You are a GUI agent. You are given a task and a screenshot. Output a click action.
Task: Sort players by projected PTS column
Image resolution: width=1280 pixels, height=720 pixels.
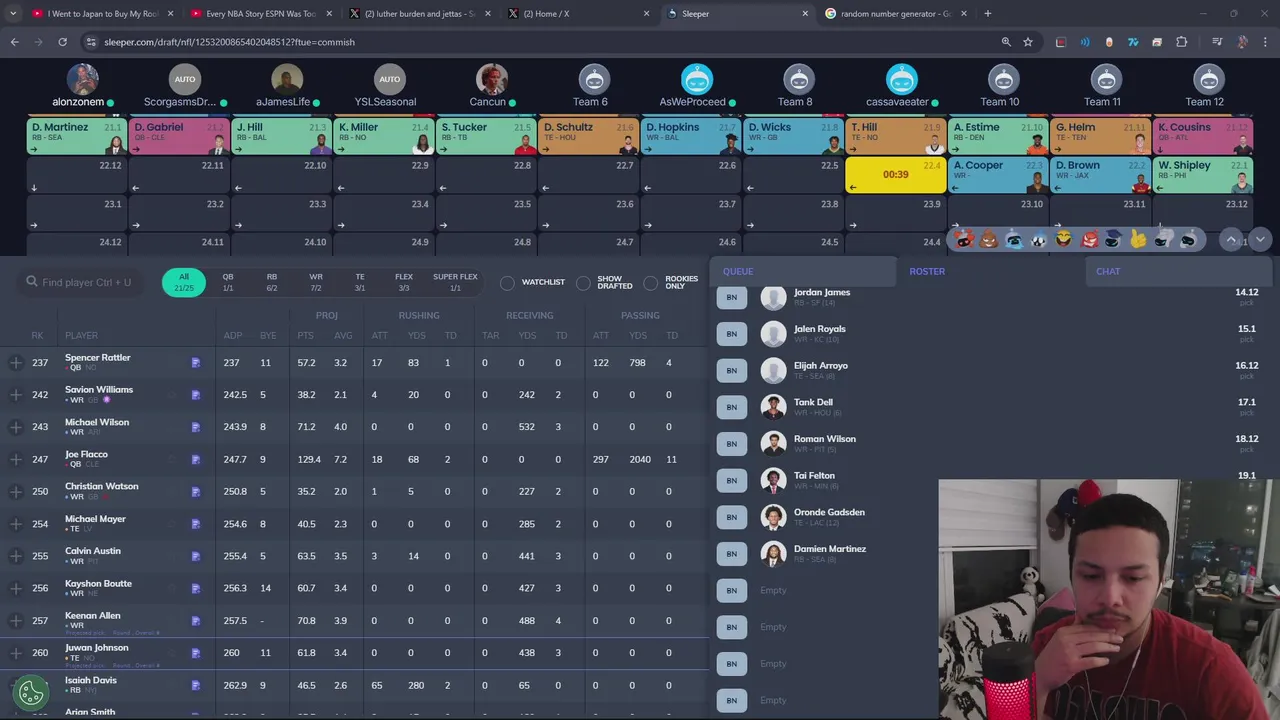[305, 336]
